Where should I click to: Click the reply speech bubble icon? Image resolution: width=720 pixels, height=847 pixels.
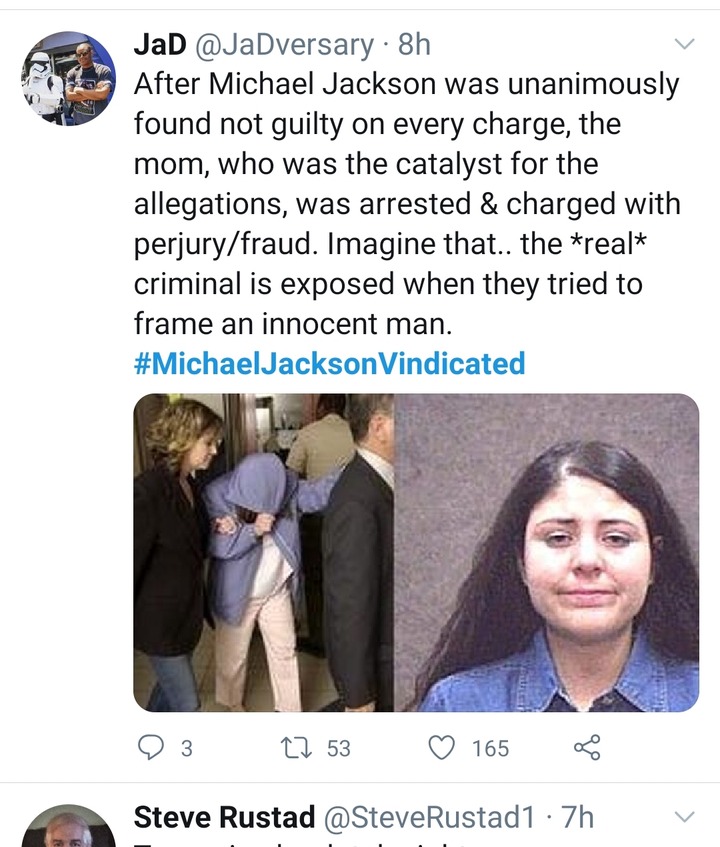click(151, 748)
